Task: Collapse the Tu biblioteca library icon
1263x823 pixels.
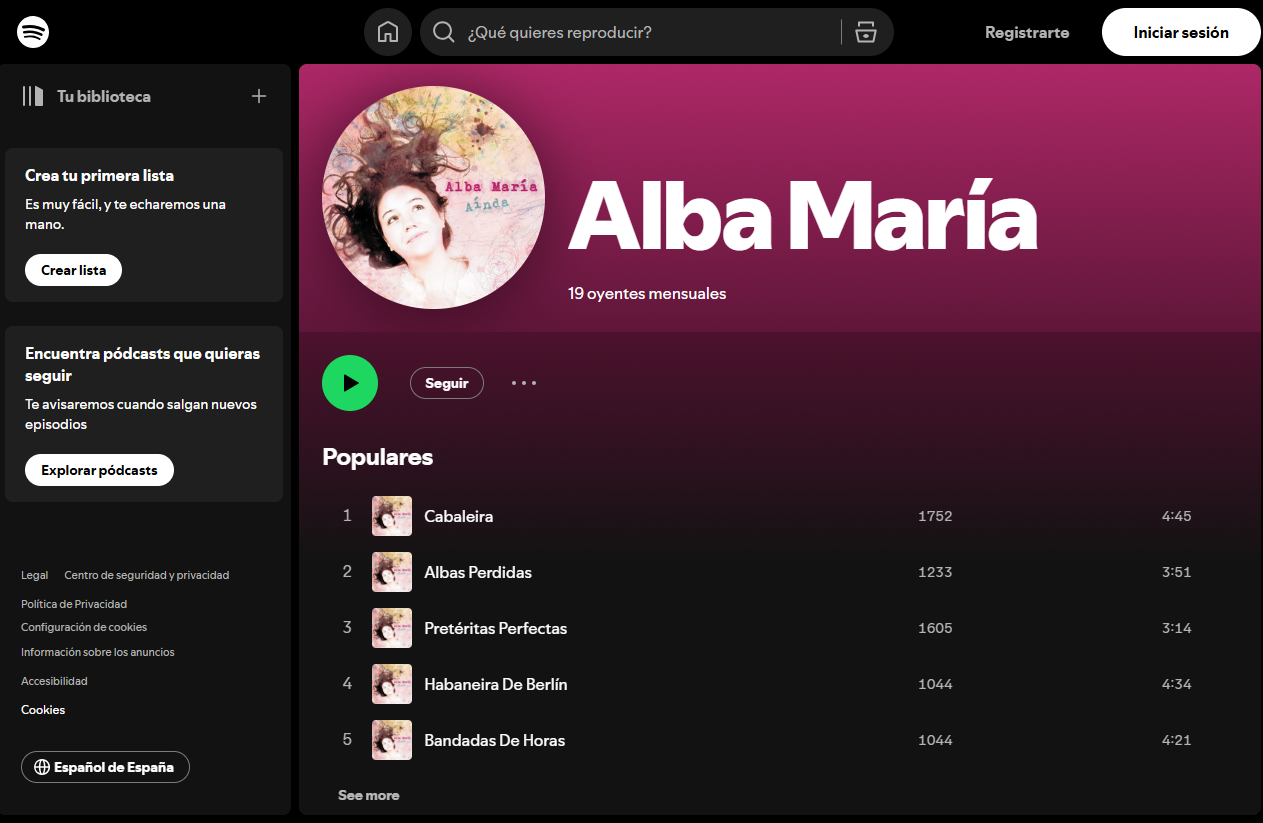Action: click(x=34, y=96)
